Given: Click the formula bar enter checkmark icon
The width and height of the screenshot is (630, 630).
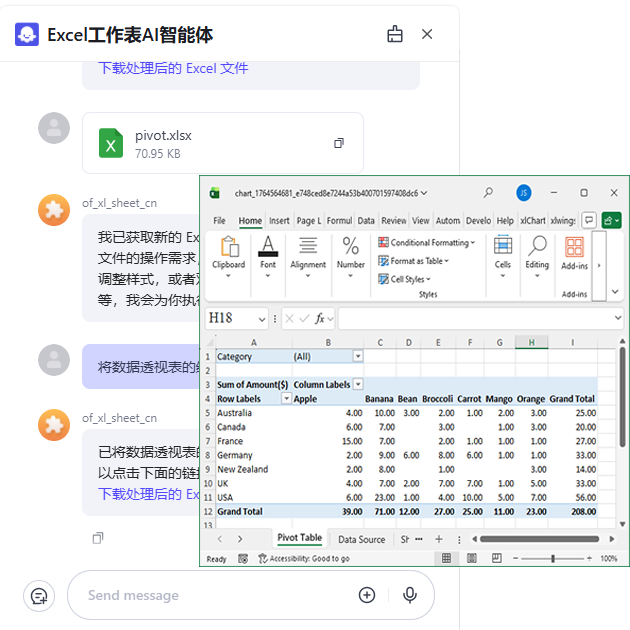Looking at the screenshot, I should click(x=305, y=319).
